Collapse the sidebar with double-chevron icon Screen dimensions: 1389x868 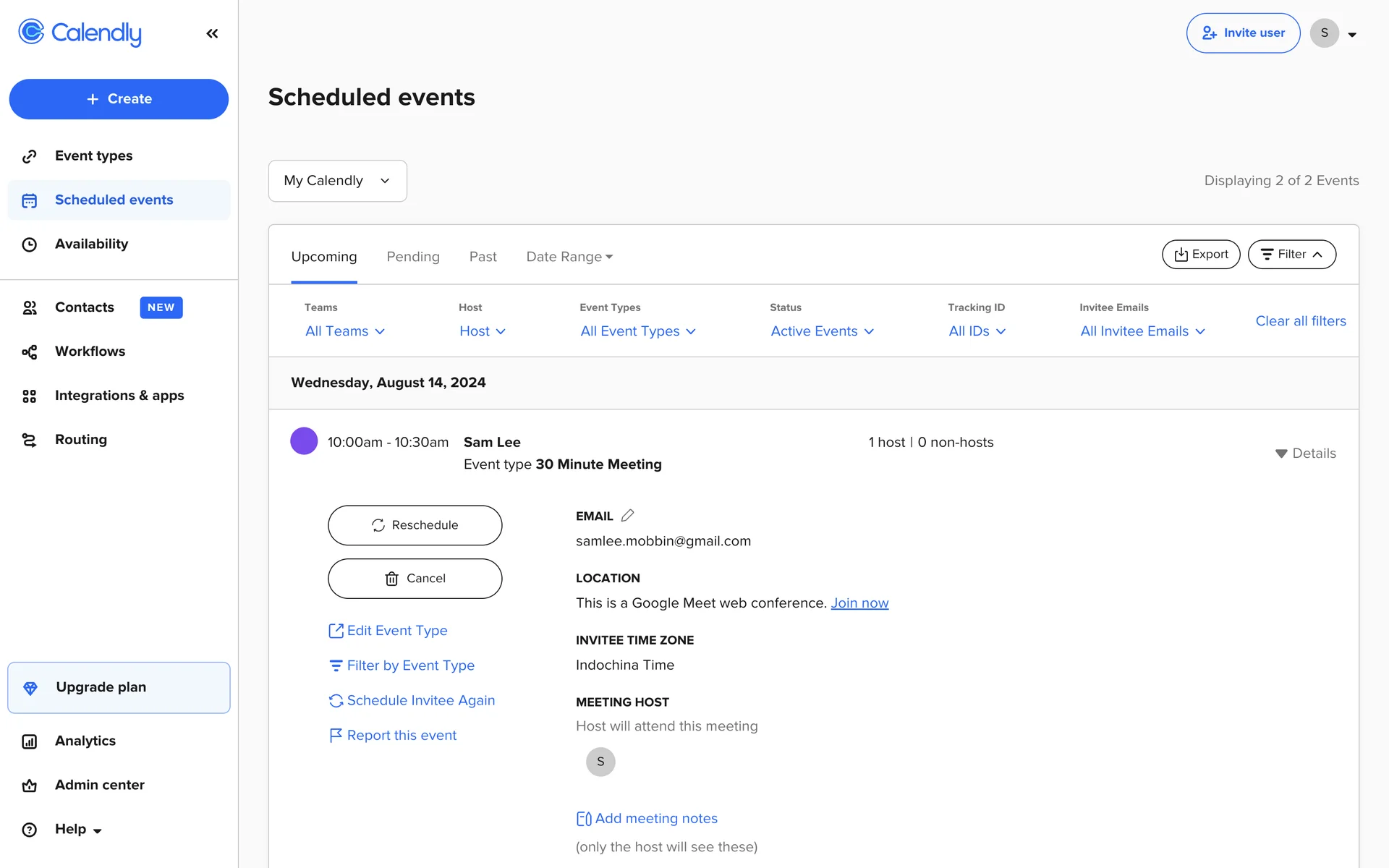click(x=212, y=33)
